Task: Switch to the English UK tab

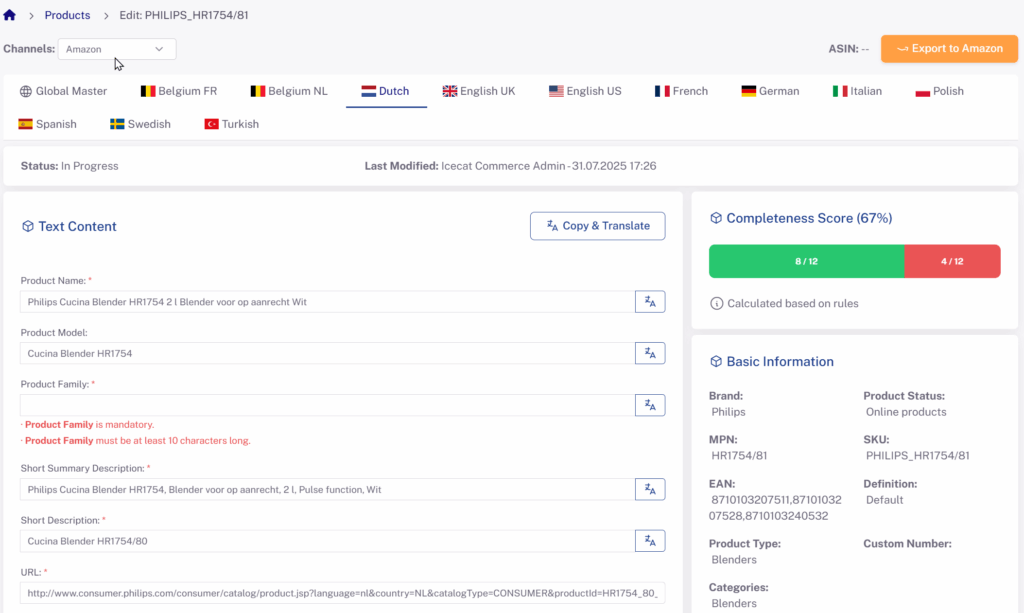Action: [x=479, y=91]
